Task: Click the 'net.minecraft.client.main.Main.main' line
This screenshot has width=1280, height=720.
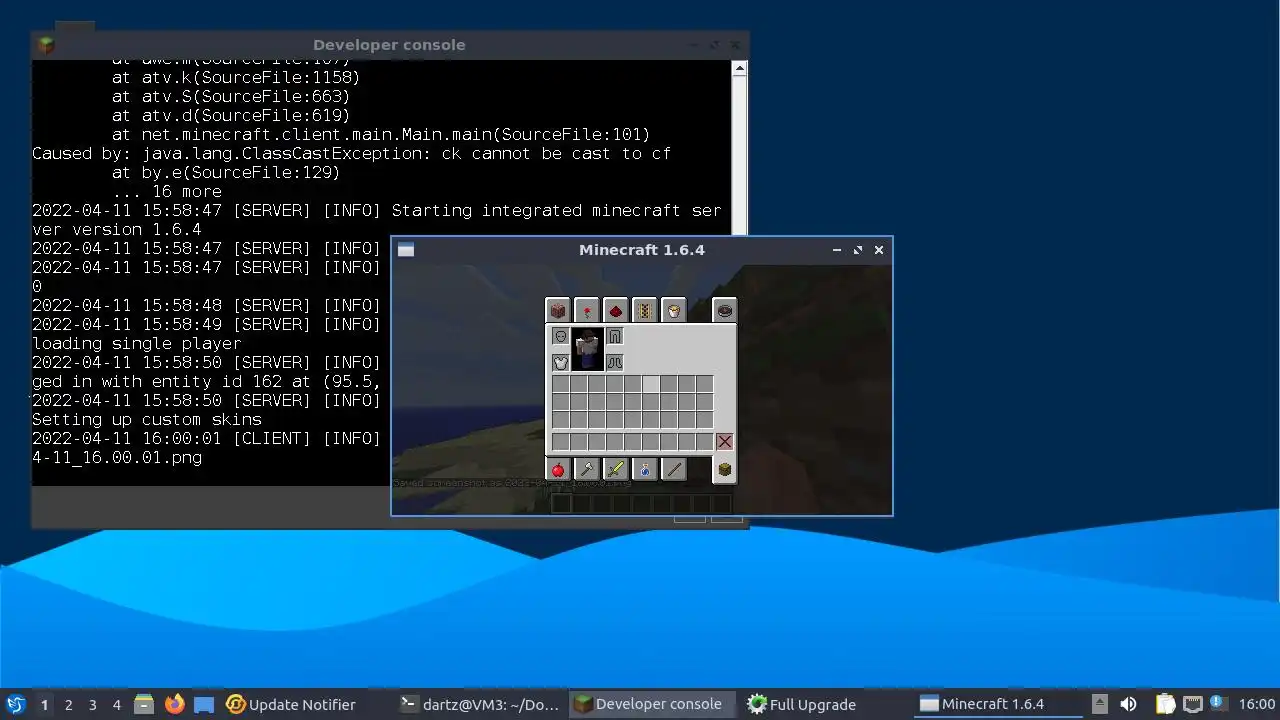Action: (381, 135)
